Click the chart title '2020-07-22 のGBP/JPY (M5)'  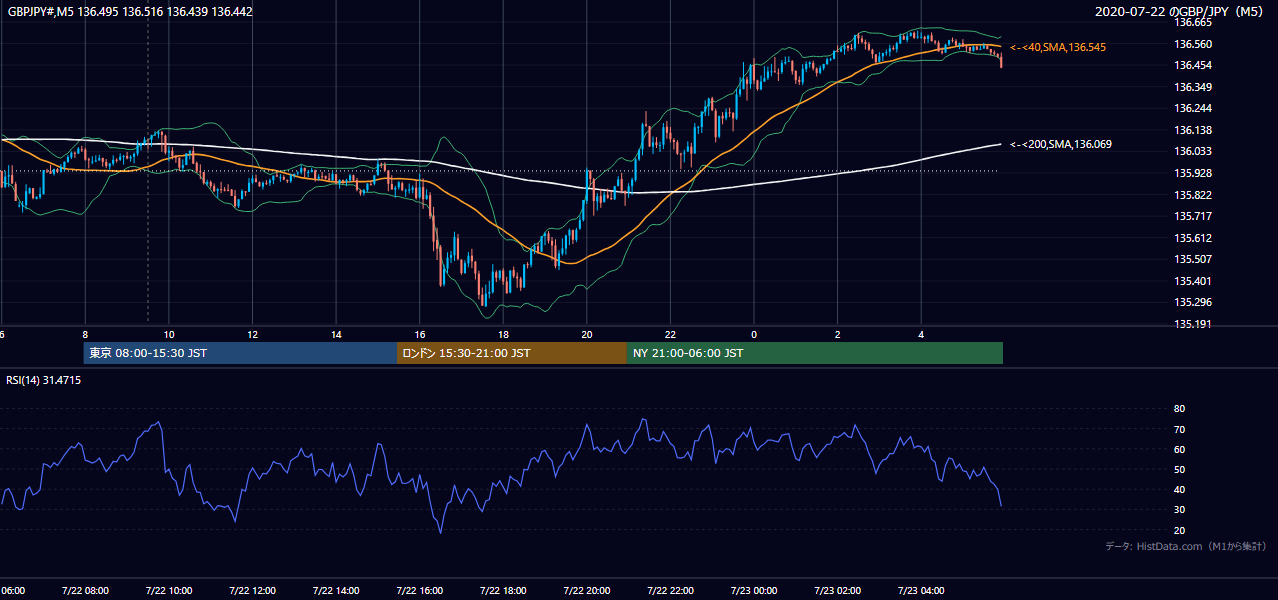pos(1181,11)
